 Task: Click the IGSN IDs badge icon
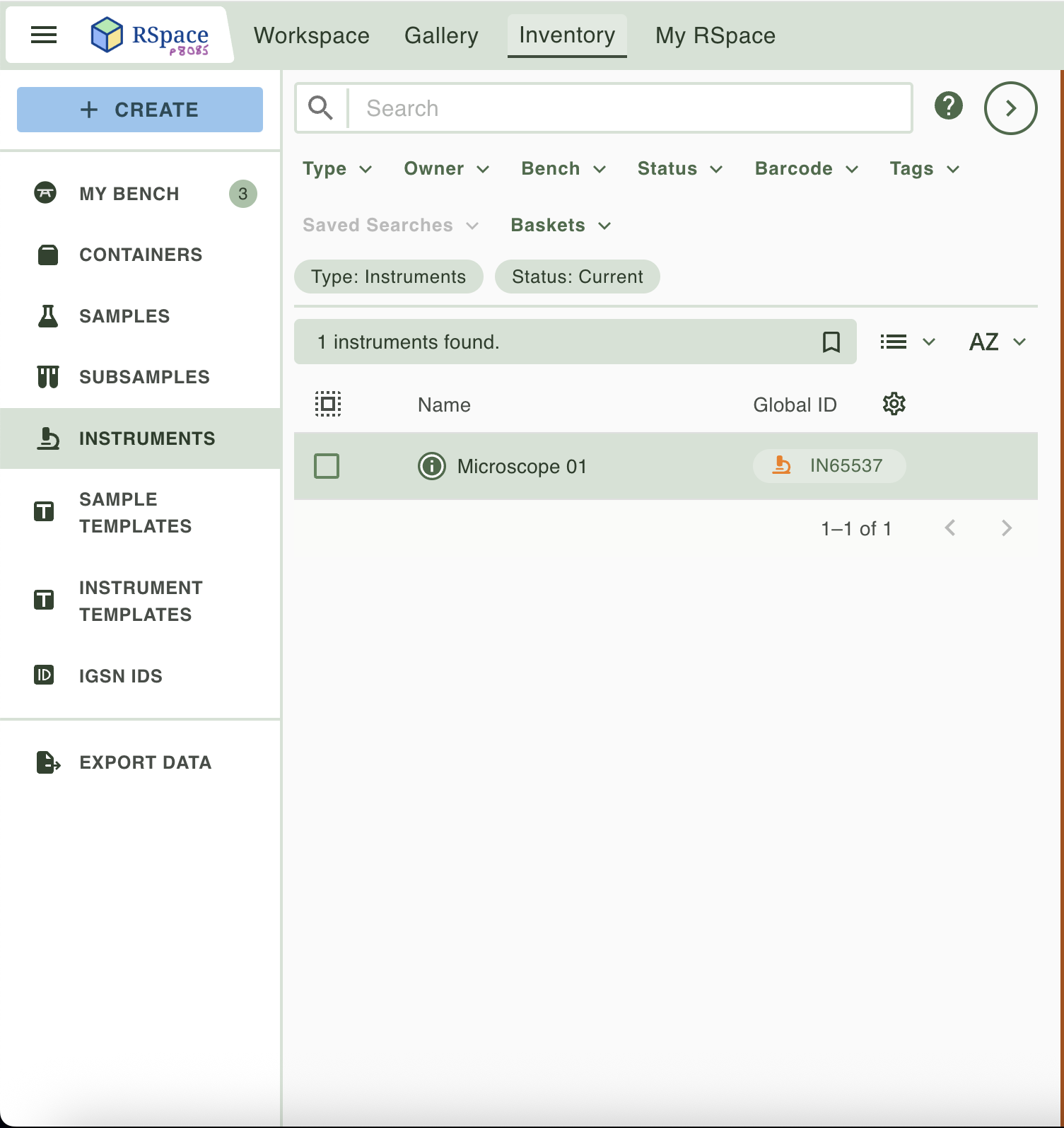(44, 675)
